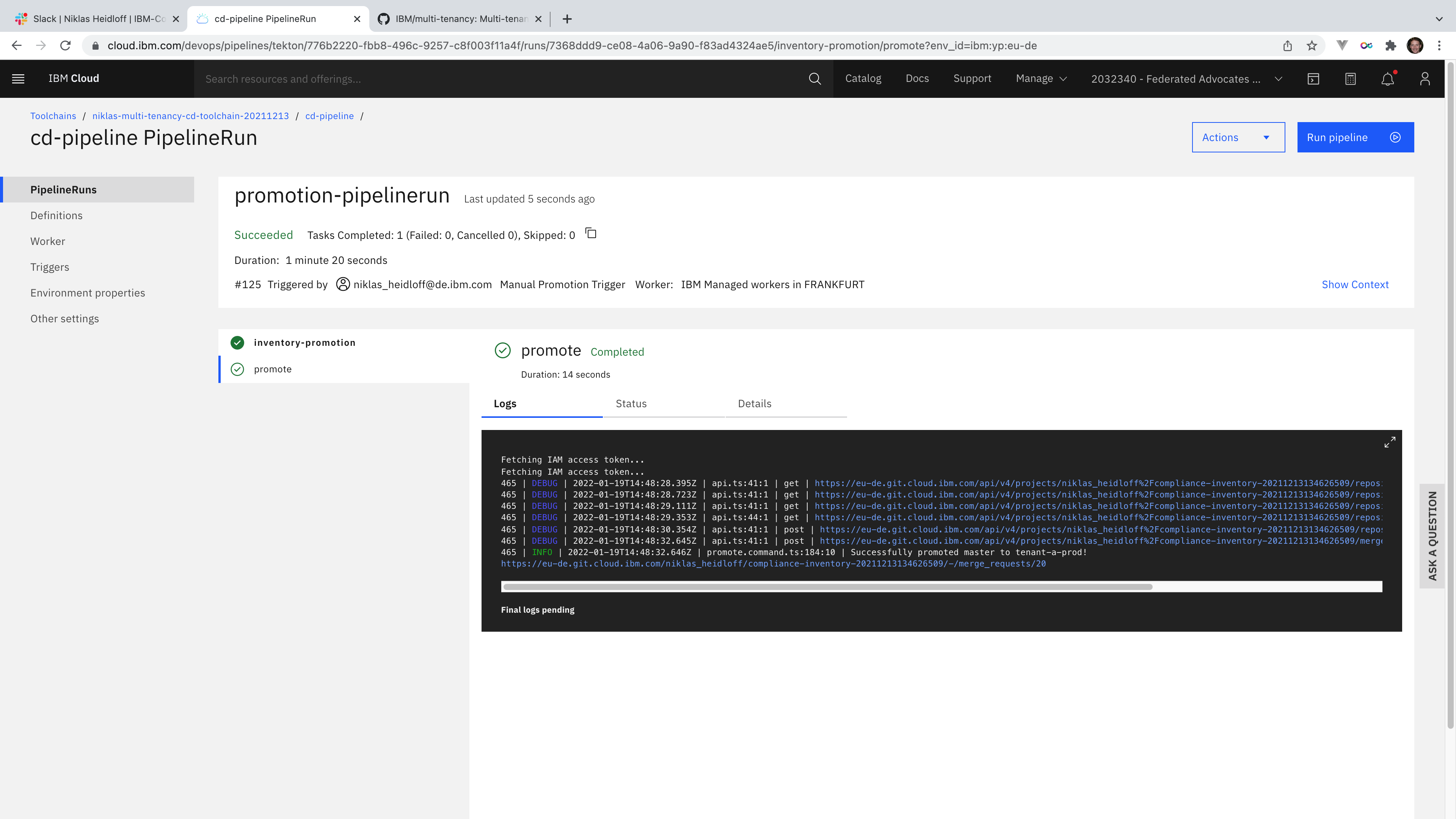
Task: Open the notifications bell
Action: pos(1388,78)
